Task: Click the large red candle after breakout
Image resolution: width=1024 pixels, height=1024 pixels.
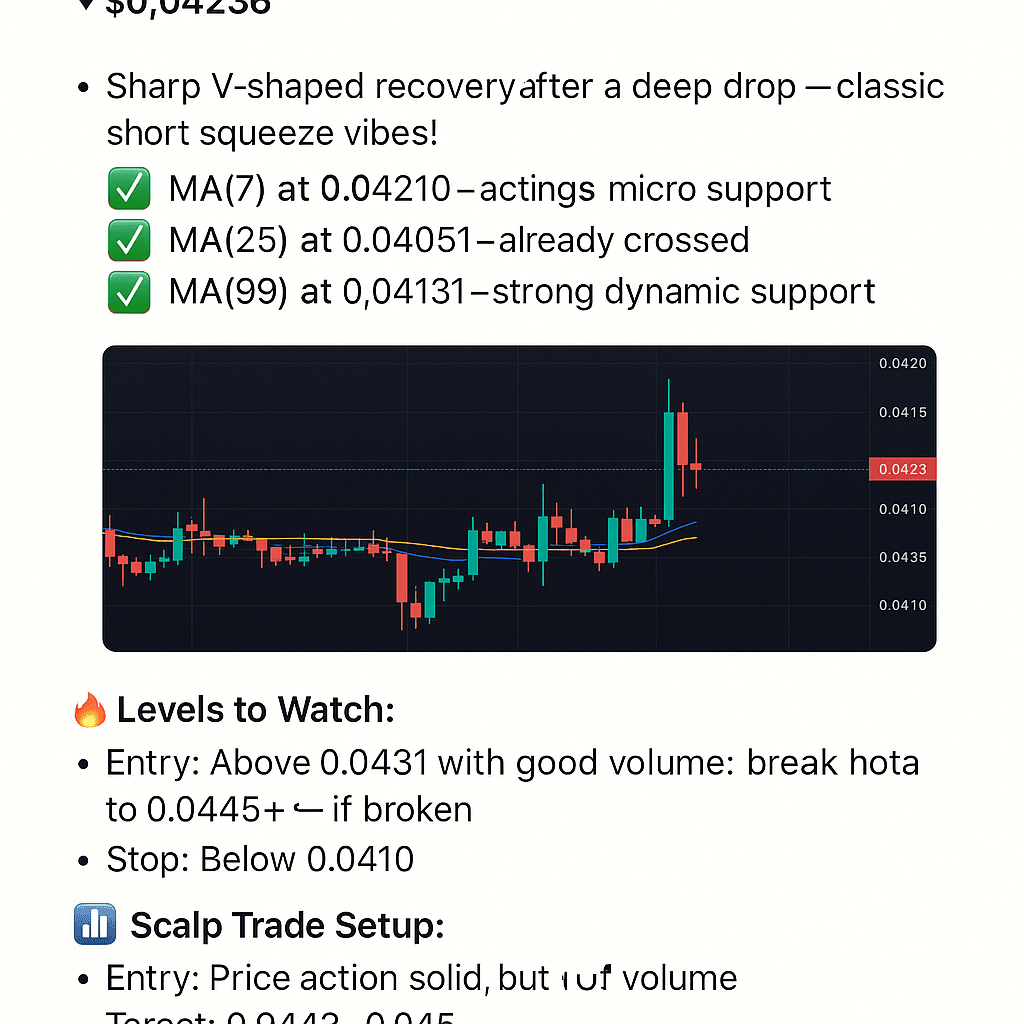Action: [683, 438]
